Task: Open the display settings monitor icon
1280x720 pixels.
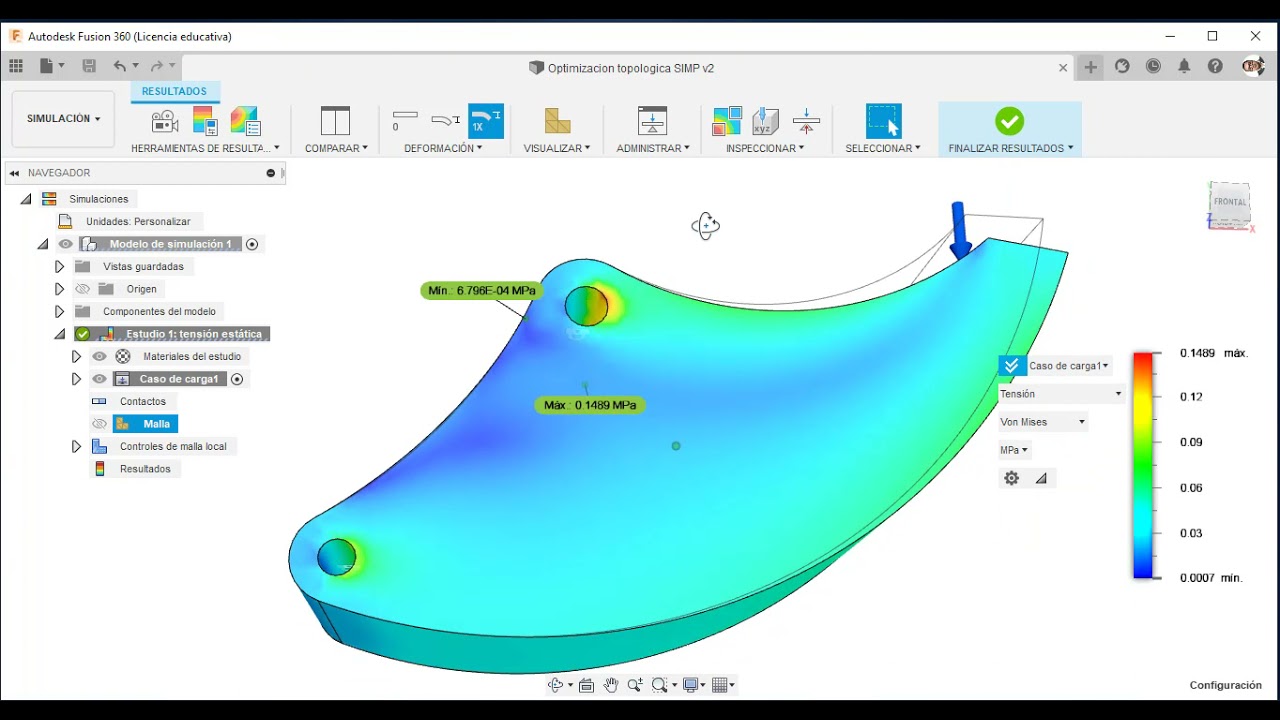Action: 691,685
